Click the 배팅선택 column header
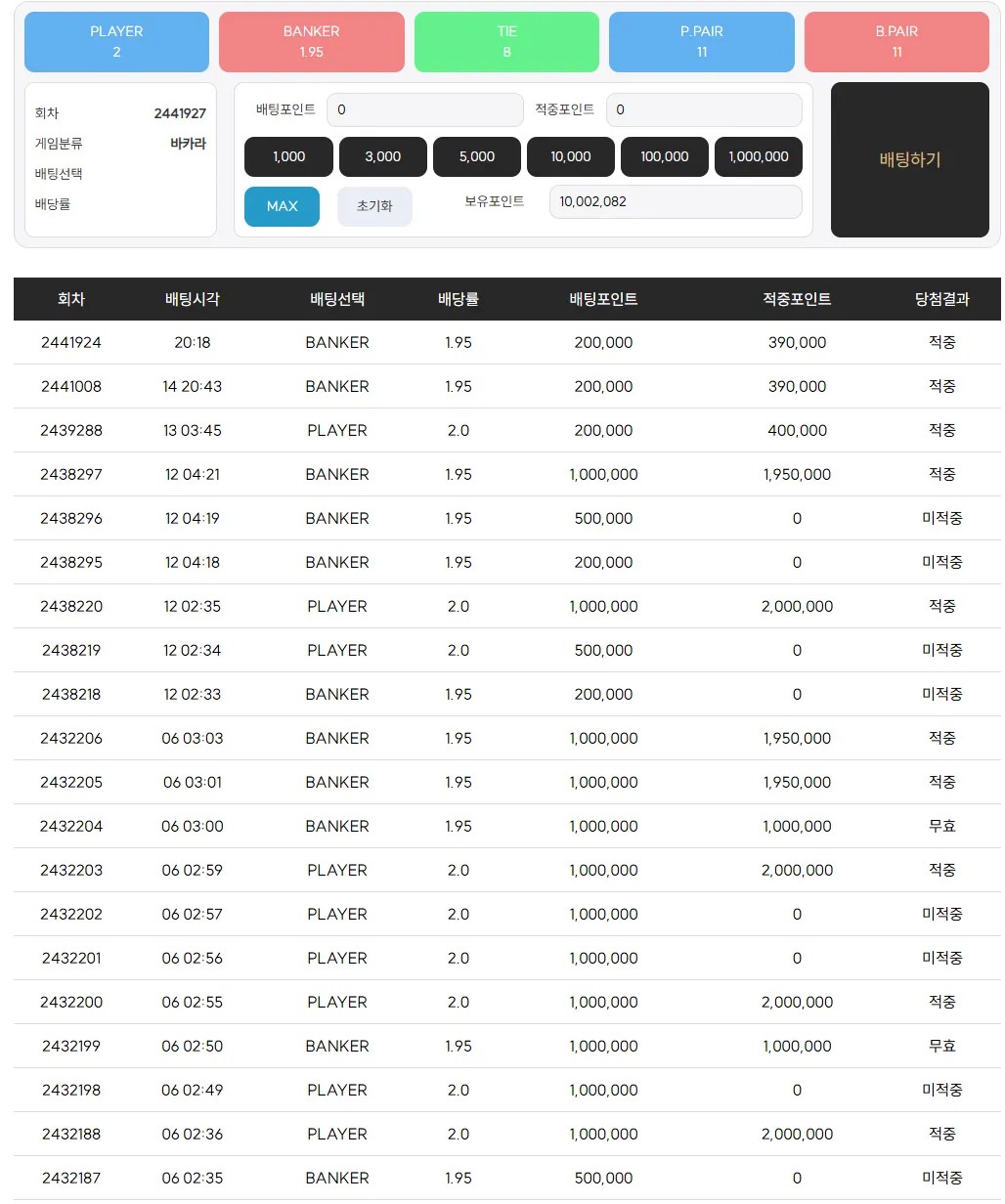Screen dimensions: 1005x1204 [337, 299]
